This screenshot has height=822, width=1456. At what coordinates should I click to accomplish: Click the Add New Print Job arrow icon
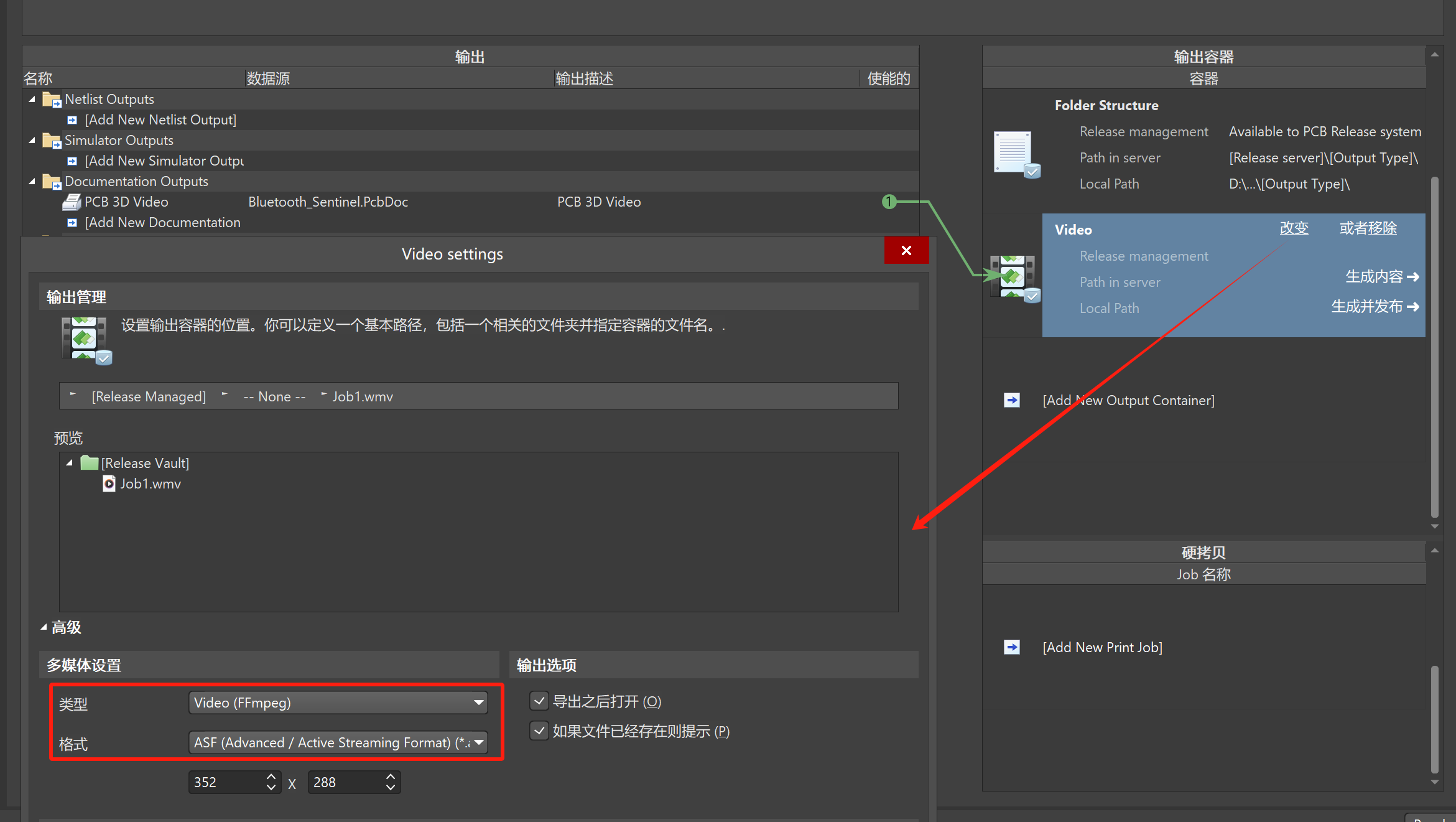1012,647
